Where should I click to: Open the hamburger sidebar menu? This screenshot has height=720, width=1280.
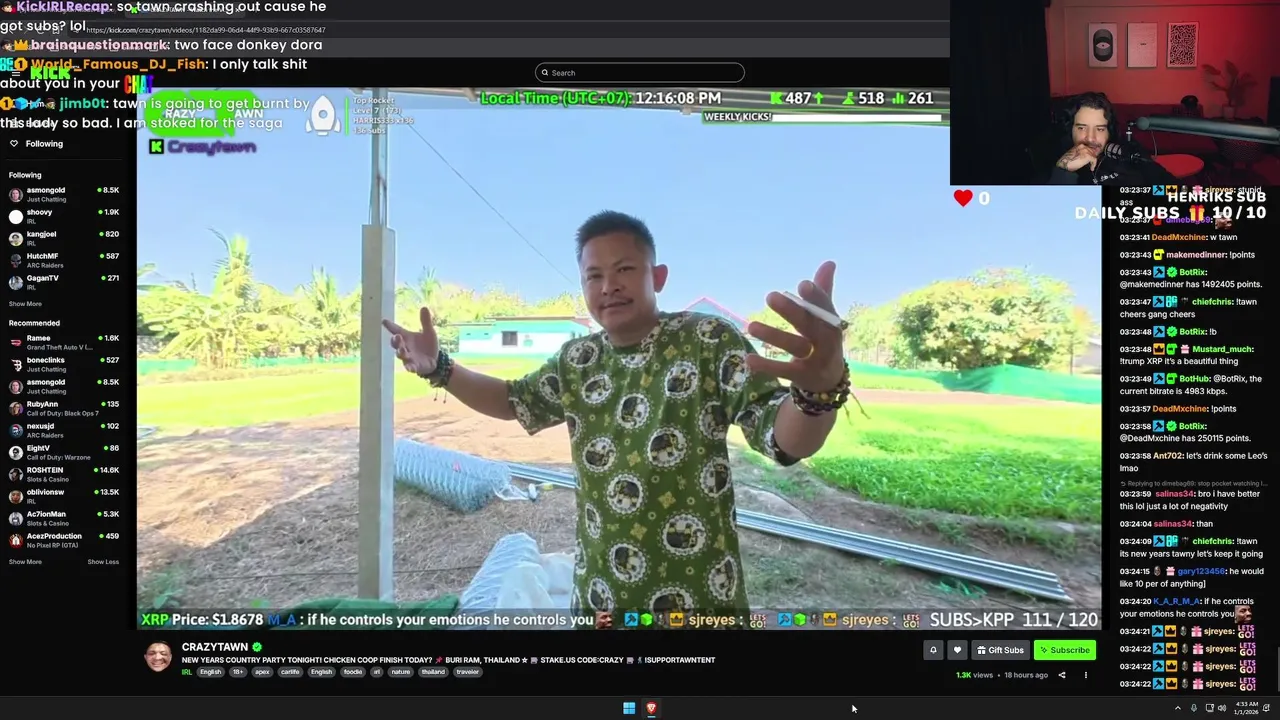point(14,74)
